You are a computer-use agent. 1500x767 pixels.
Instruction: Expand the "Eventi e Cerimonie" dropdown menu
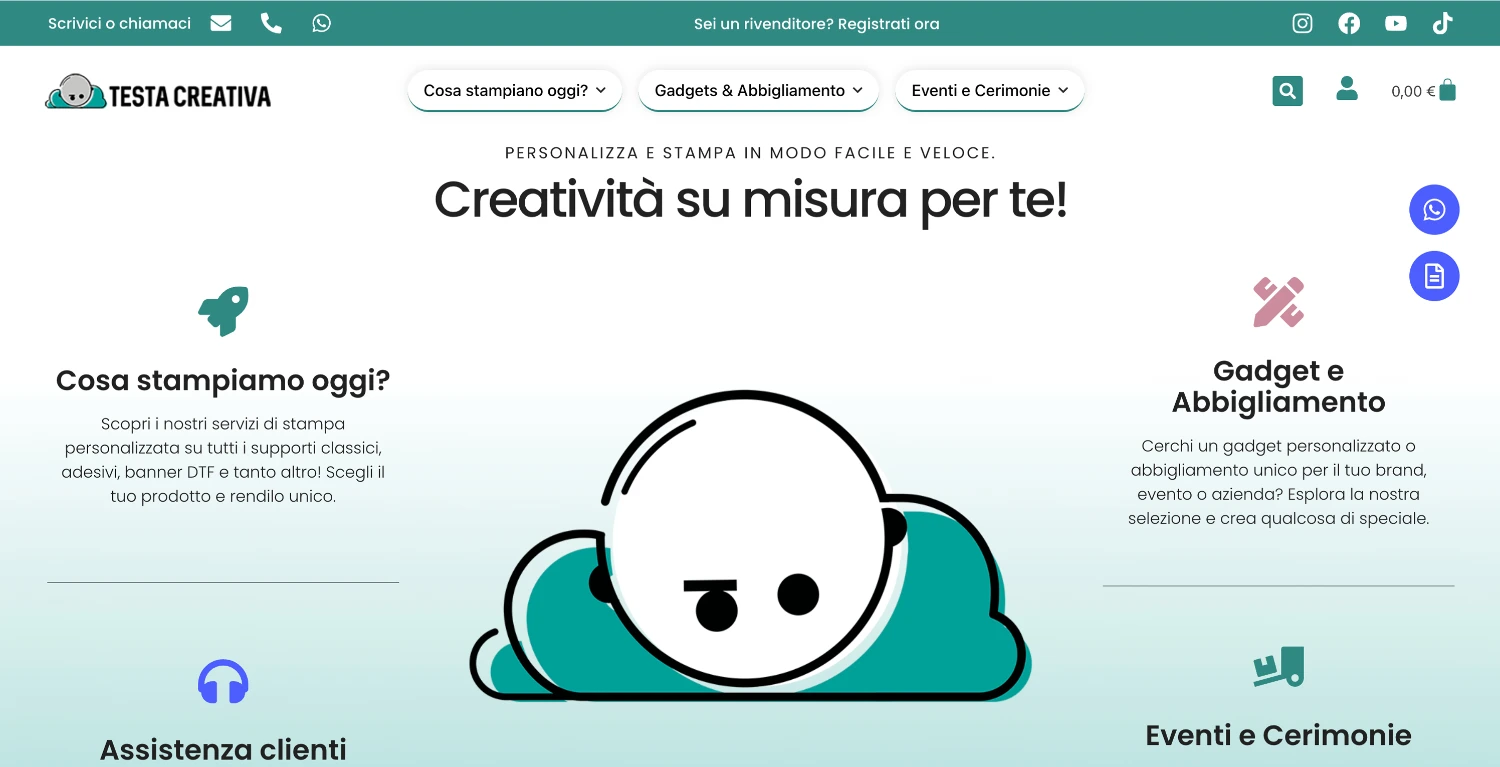point(989,90)
